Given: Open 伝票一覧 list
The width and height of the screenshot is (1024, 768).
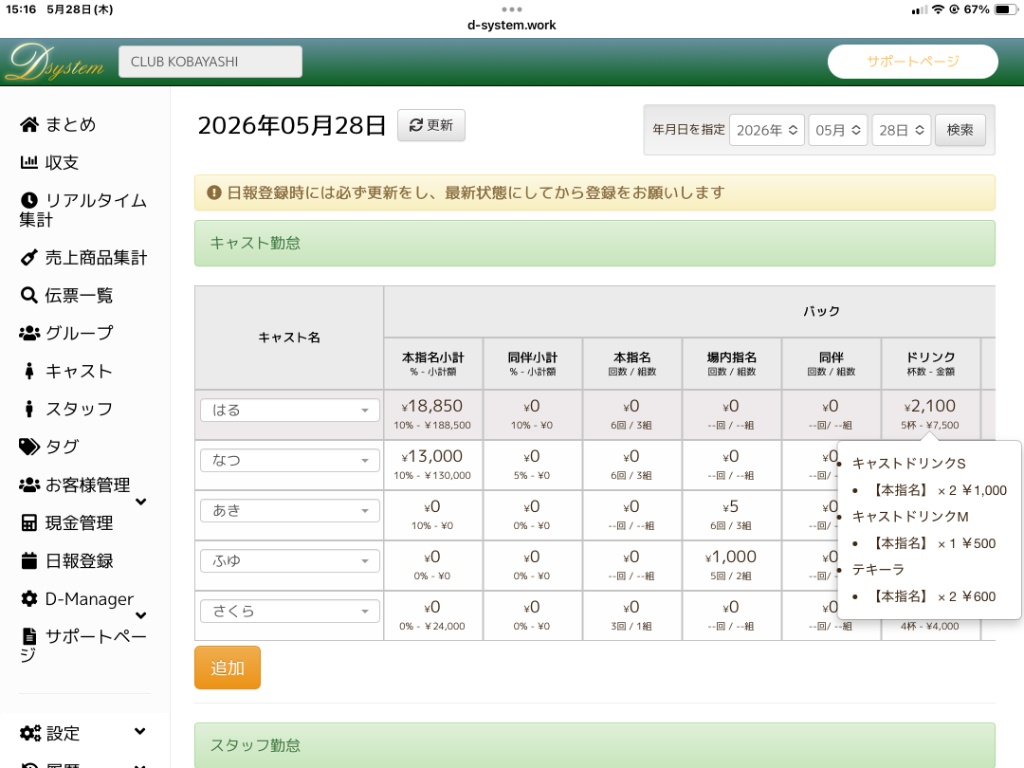Looking at the screenshot, I should pos(78,295).
